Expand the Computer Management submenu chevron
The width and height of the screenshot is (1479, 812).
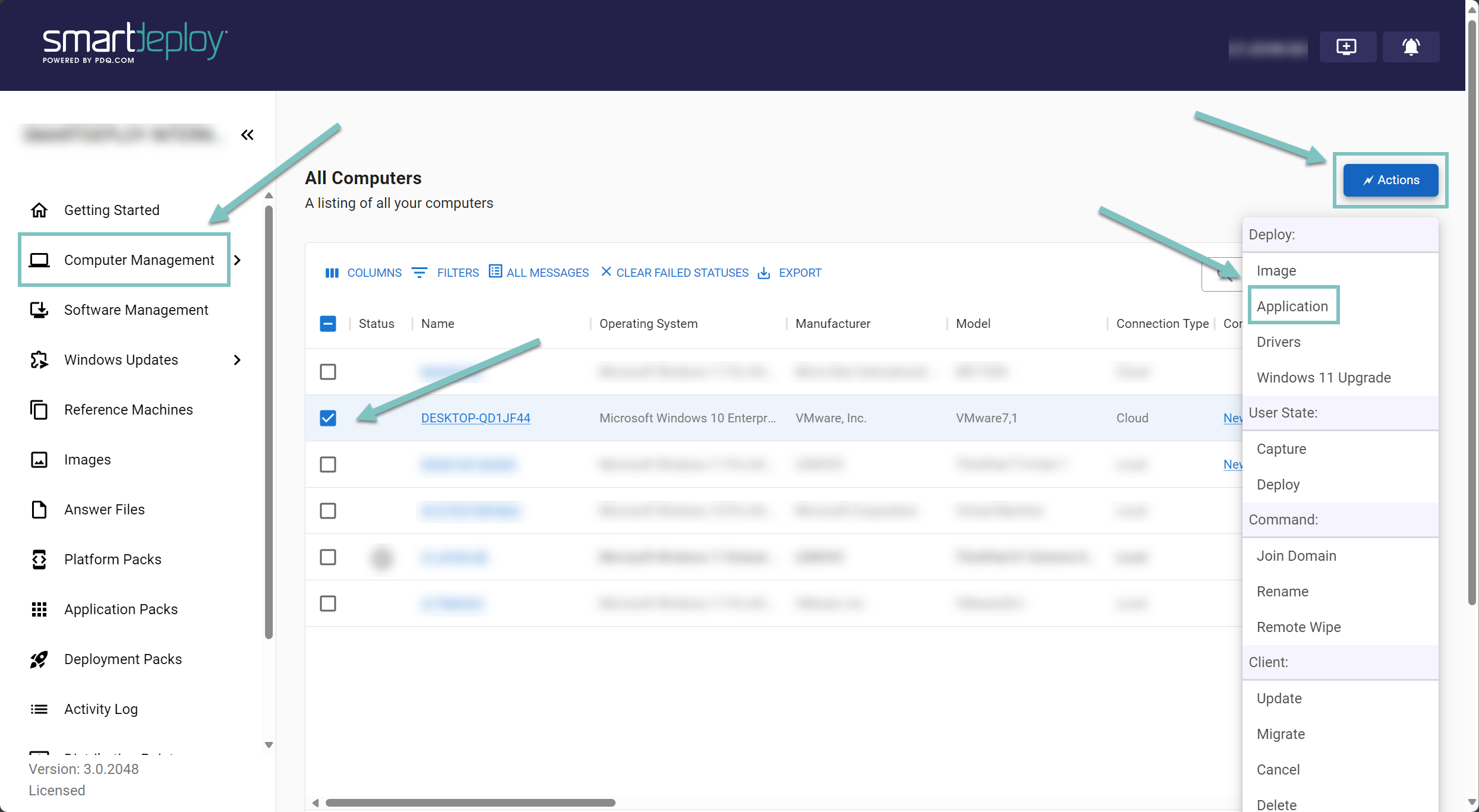(x=238, y=260)
